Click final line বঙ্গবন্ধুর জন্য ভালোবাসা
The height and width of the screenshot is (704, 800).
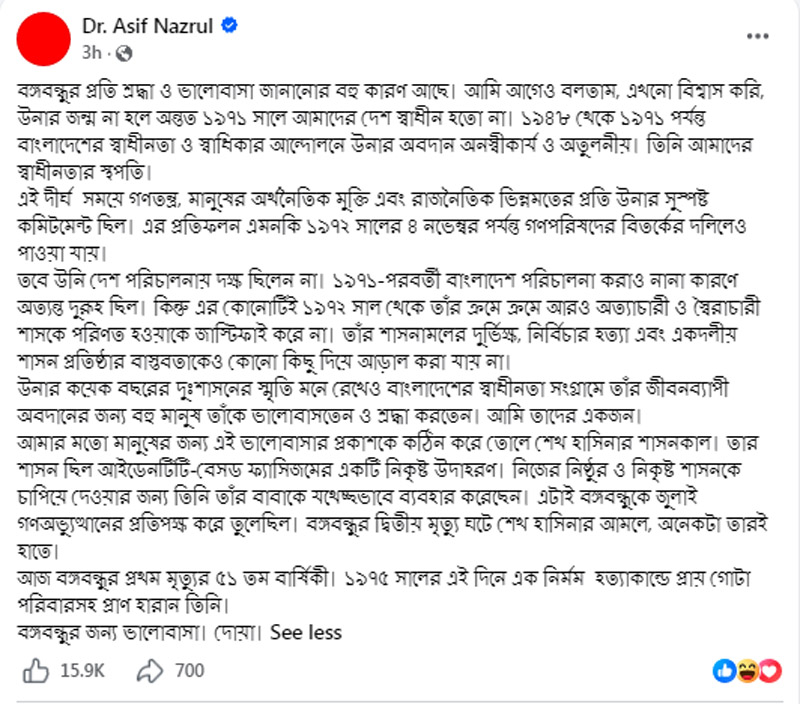(x=140, y=633)
